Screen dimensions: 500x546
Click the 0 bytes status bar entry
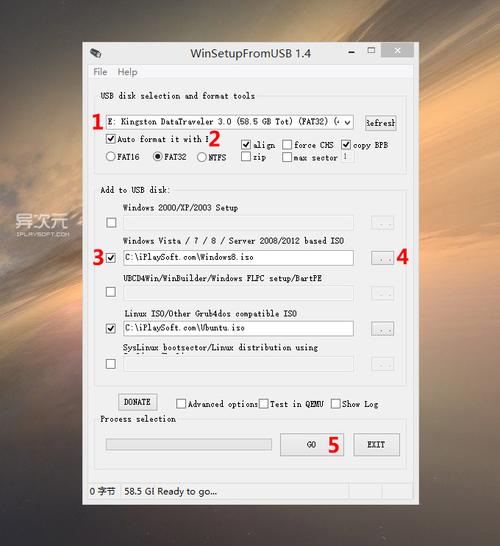pos(102,492)
